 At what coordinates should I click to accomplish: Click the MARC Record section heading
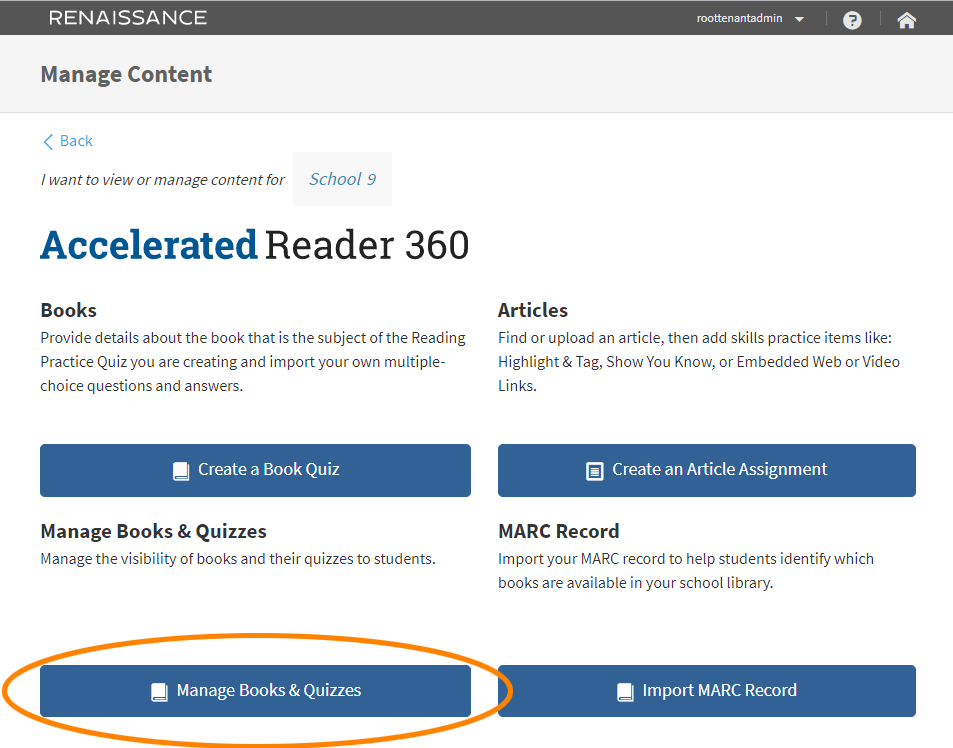[559, 531]
